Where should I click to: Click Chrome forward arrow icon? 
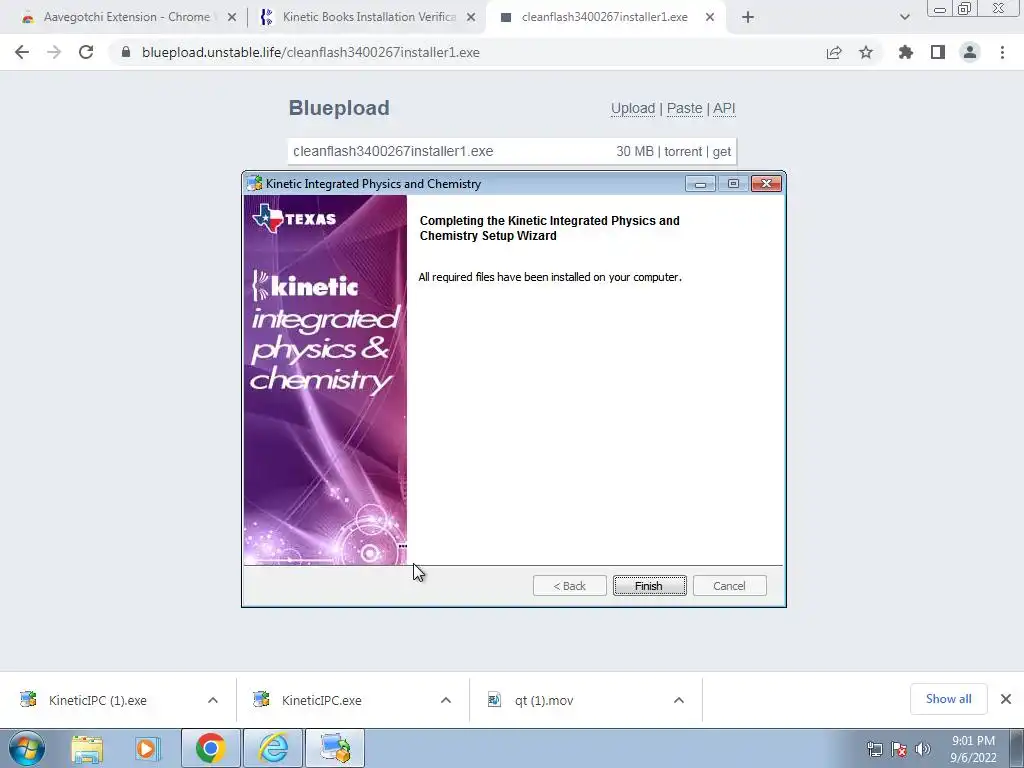click(x=54, y=52)
